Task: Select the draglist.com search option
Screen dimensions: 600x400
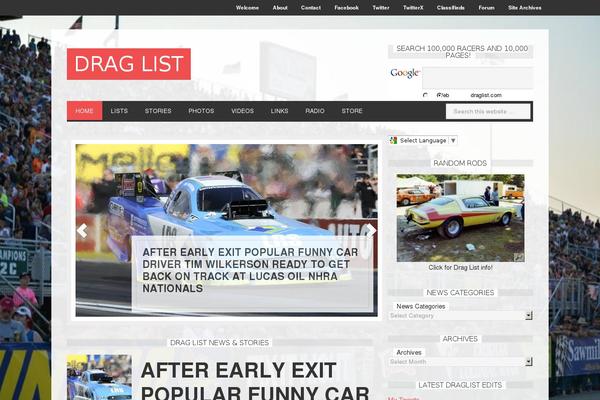Action: pyautogui.click(x=486, y=95)
